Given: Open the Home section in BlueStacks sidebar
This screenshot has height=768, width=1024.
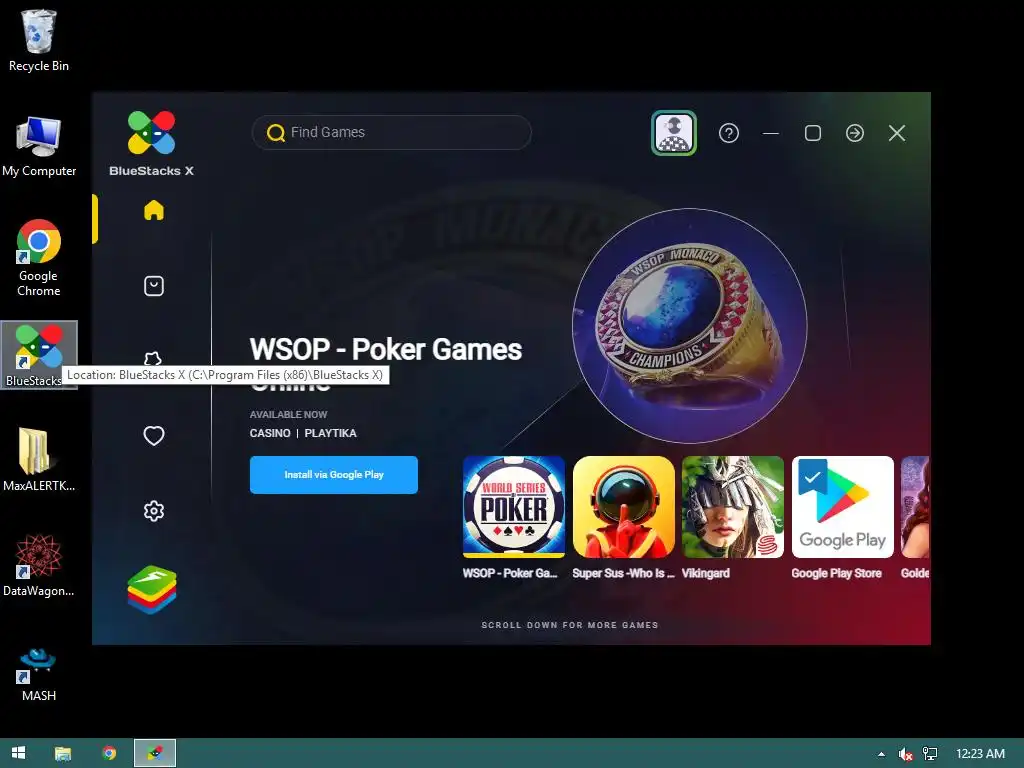Looking at the screenshot, I should 153,210.
